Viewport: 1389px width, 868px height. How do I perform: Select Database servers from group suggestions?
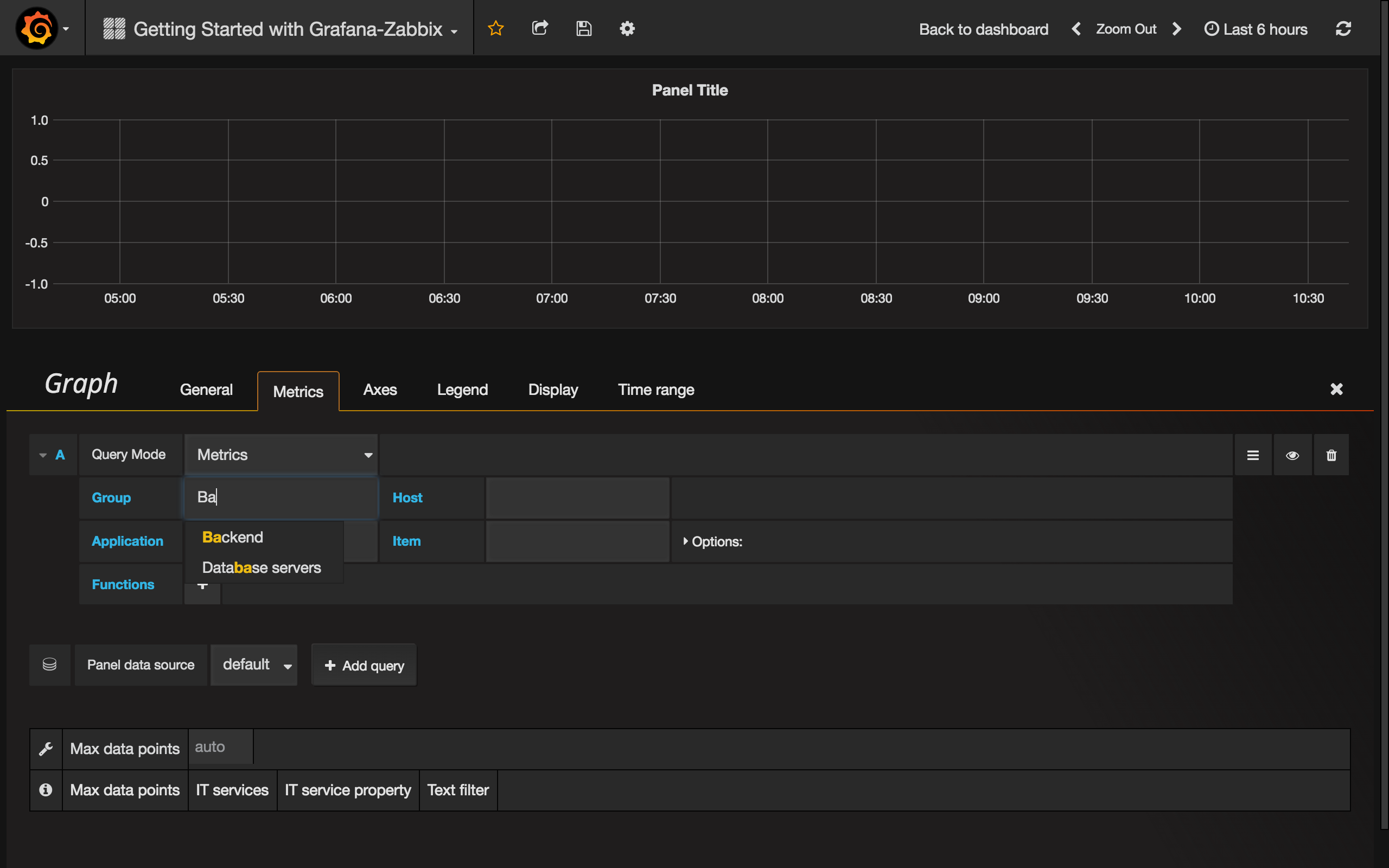point(262,567)
